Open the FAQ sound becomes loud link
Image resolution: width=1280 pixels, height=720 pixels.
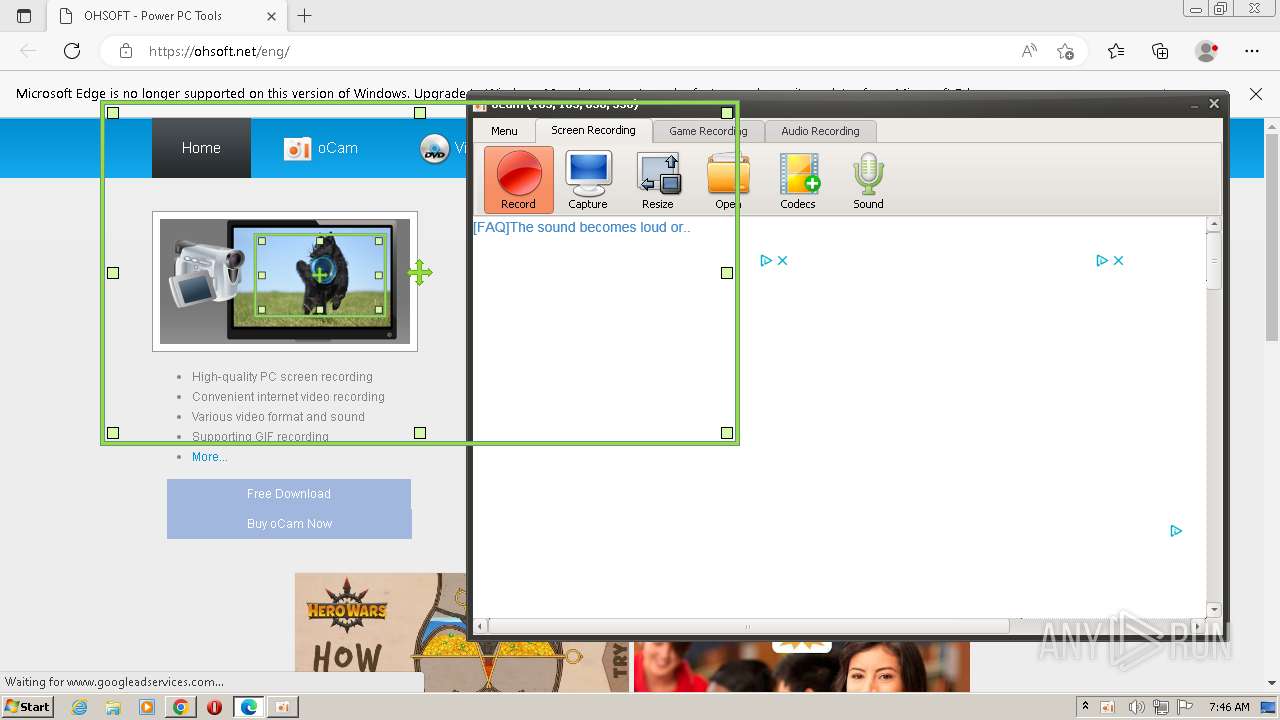tap(581, 227)
